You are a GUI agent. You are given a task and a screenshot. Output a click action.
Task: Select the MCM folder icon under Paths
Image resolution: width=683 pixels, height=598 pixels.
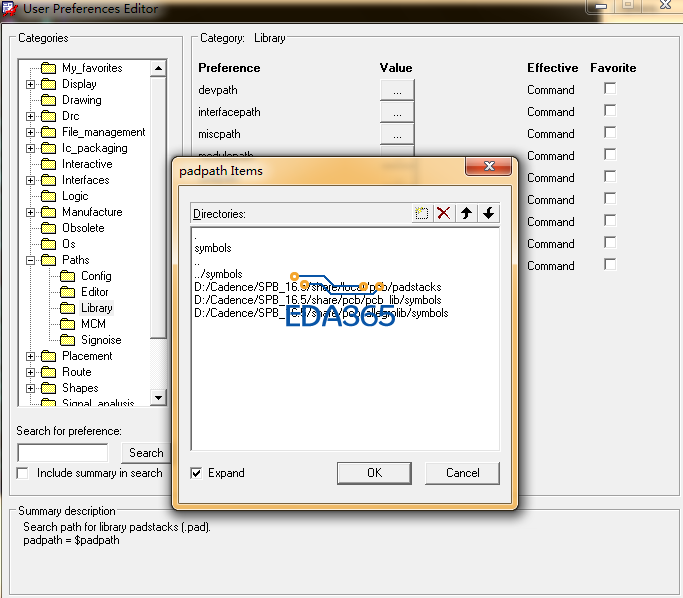[x=68, y=324]
